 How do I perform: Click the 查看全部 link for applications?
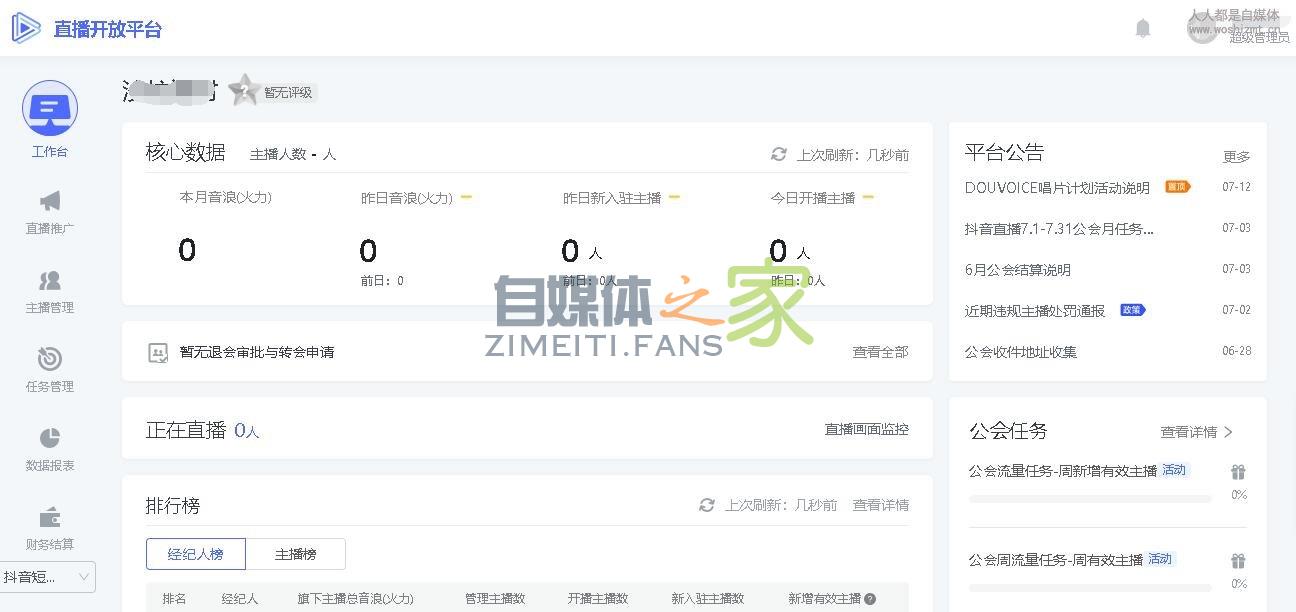pos(879,352)
